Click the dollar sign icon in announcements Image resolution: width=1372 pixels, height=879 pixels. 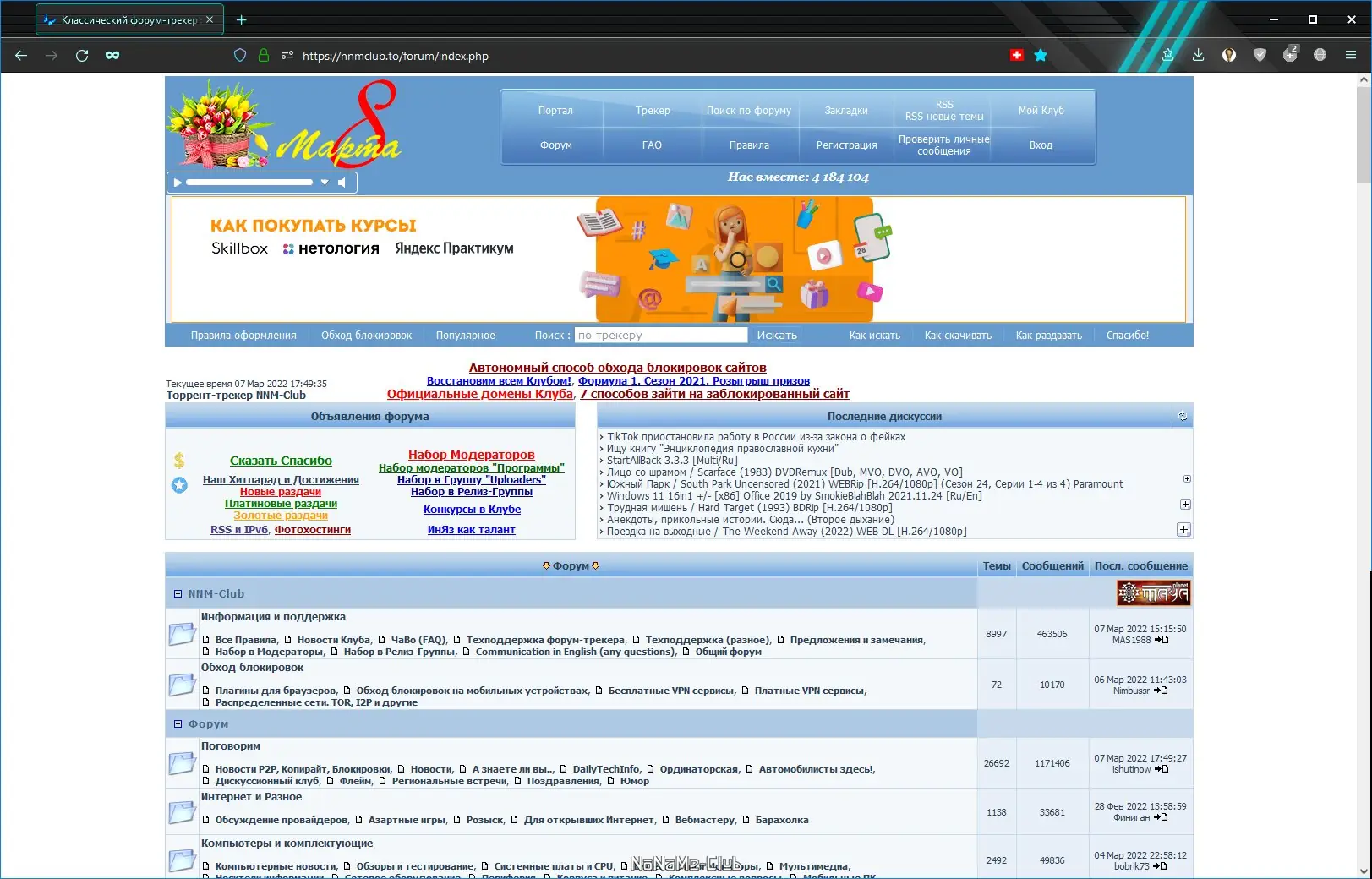click(x=179, y=461)
